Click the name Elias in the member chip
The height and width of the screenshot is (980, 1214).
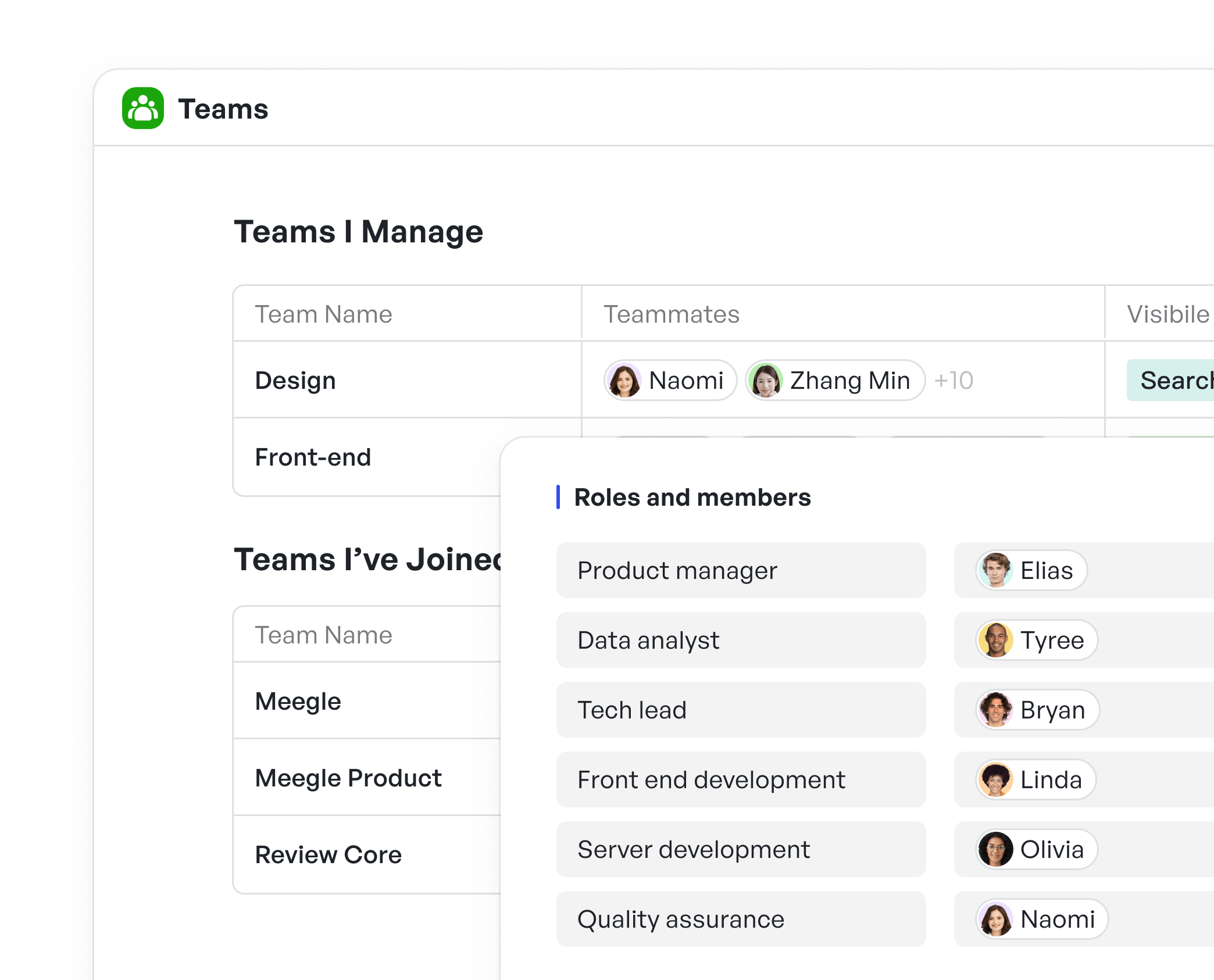[1047, 570]
